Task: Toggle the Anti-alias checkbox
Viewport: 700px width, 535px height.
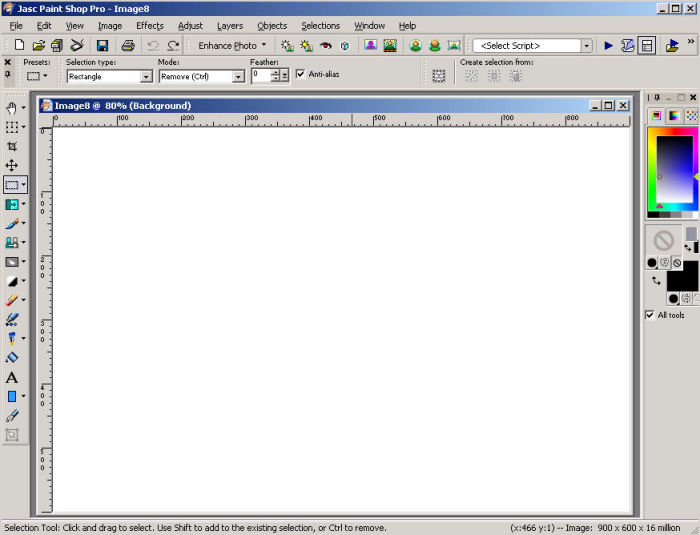Action: click(x=301, y=75)
